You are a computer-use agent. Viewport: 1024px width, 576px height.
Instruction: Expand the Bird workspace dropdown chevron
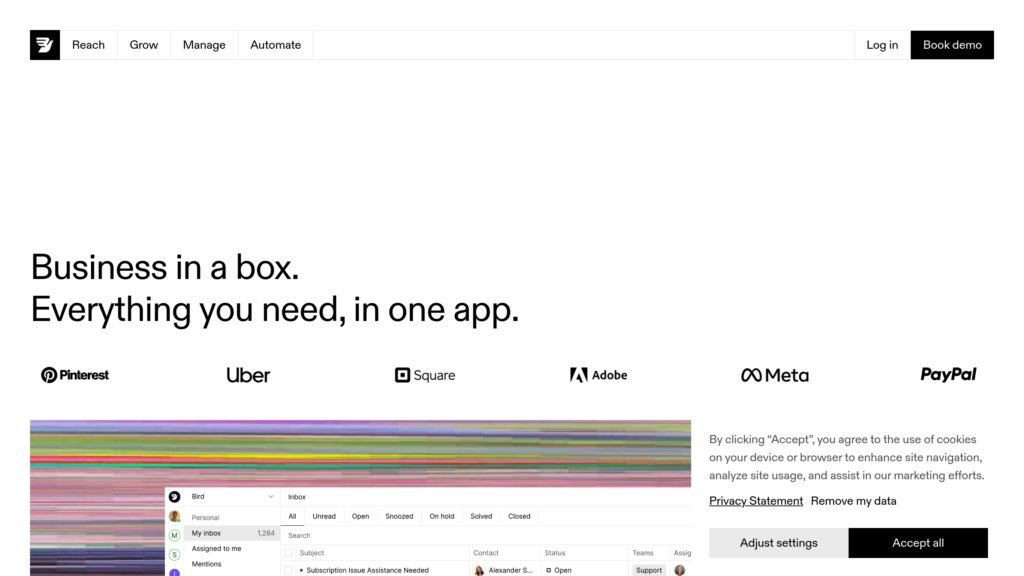coord(270,497)
